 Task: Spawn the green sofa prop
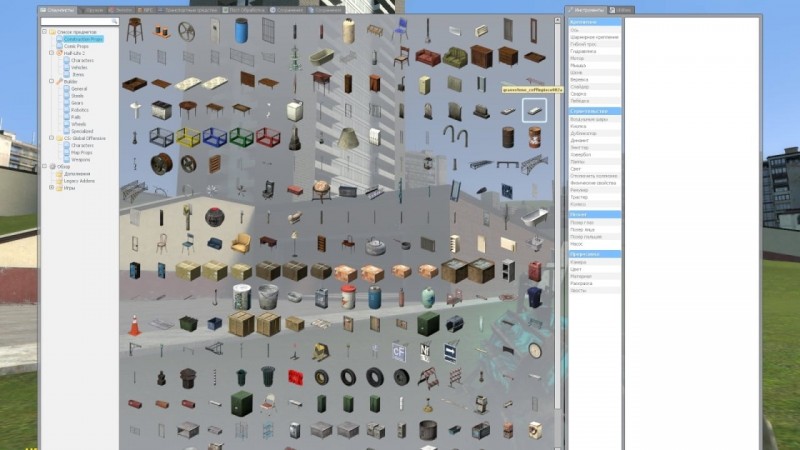pos(455,57)
